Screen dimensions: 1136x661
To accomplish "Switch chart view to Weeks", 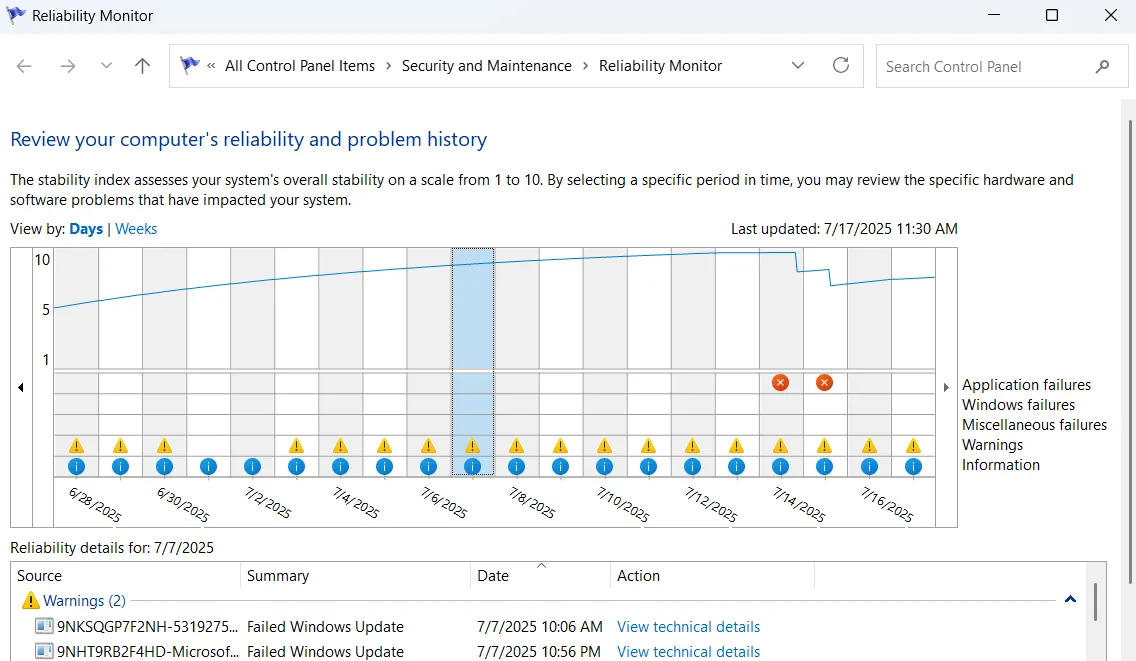I will [x=136, y=229].
